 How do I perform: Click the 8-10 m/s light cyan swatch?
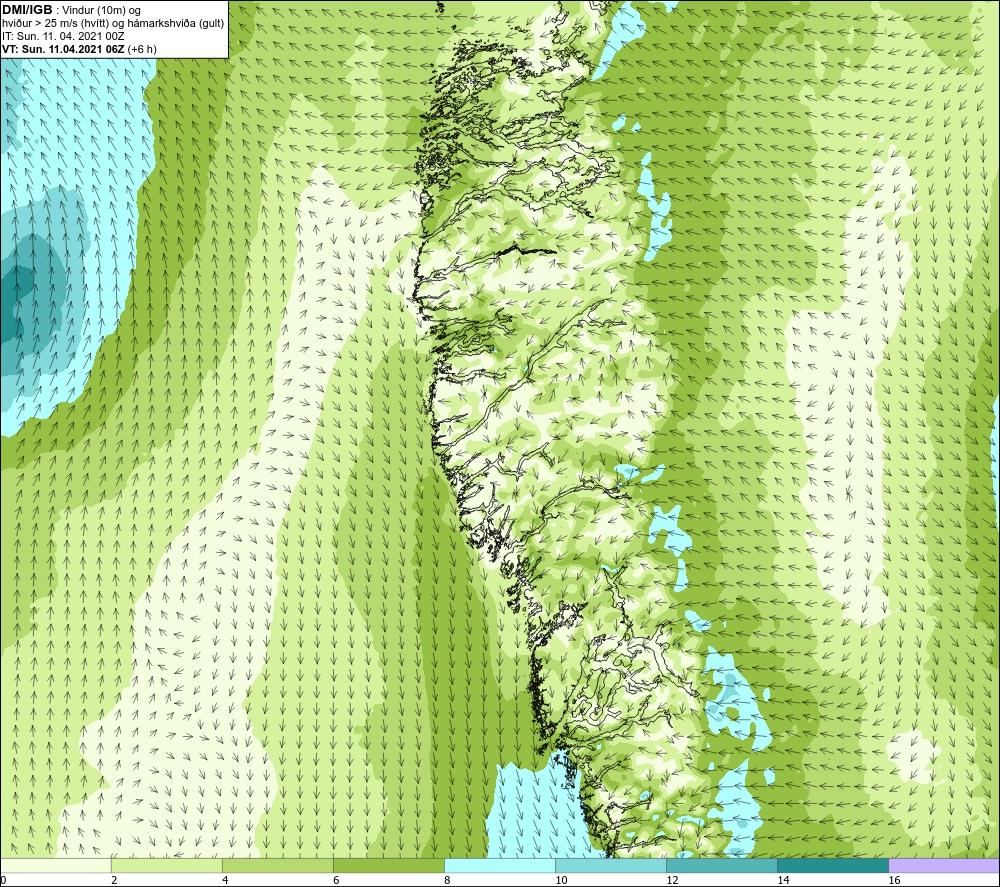point(499,865)
